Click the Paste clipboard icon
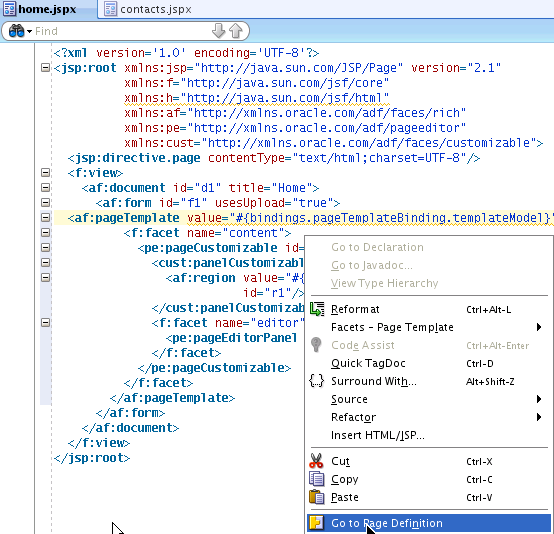554x534 pixels. point(317,497)
